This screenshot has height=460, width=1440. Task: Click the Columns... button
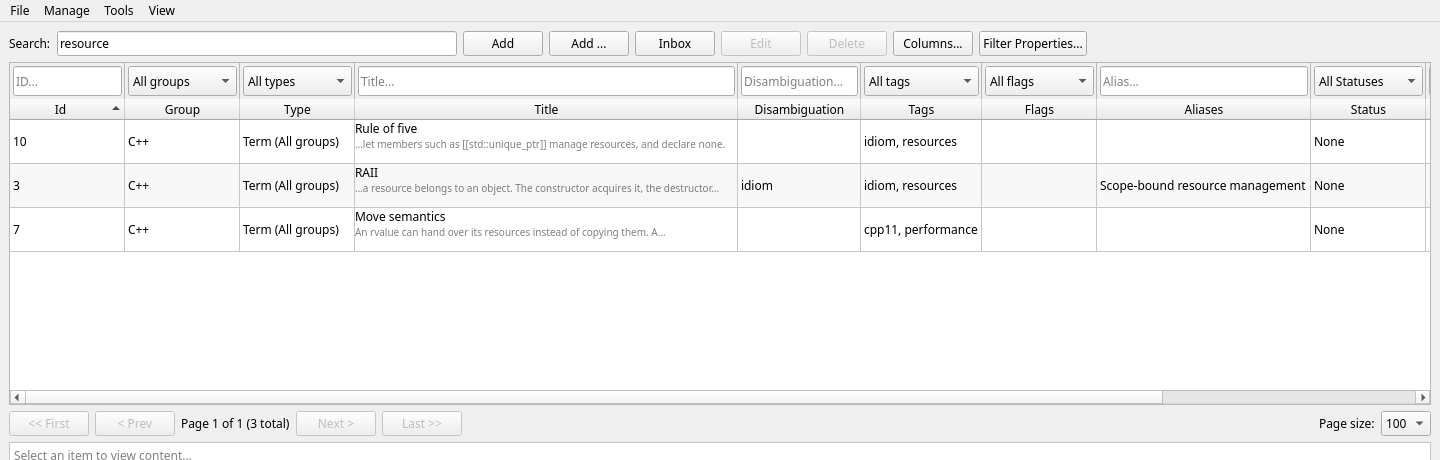(x=933, y=43)
